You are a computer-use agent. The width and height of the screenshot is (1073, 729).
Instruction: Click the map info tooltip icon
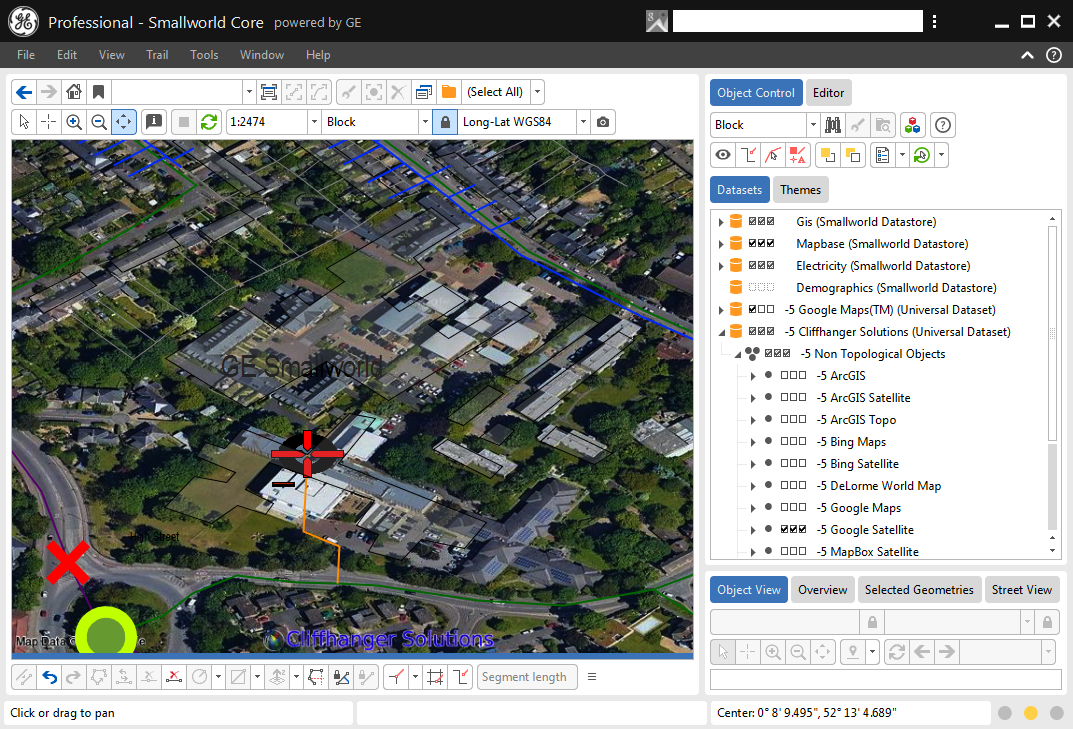click(x=154, y=122)
